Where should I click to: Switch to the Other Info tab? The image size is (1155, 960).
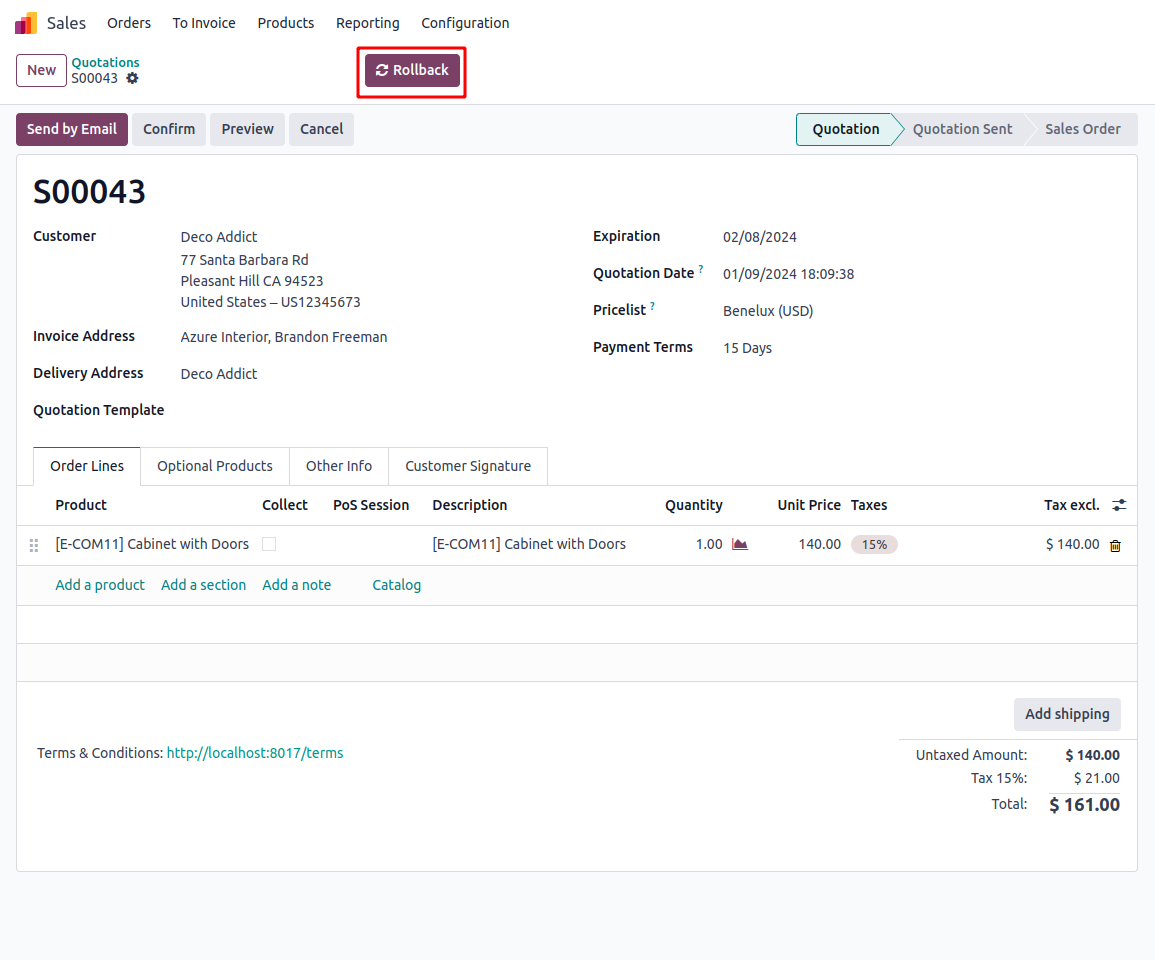tap(339, 466)
